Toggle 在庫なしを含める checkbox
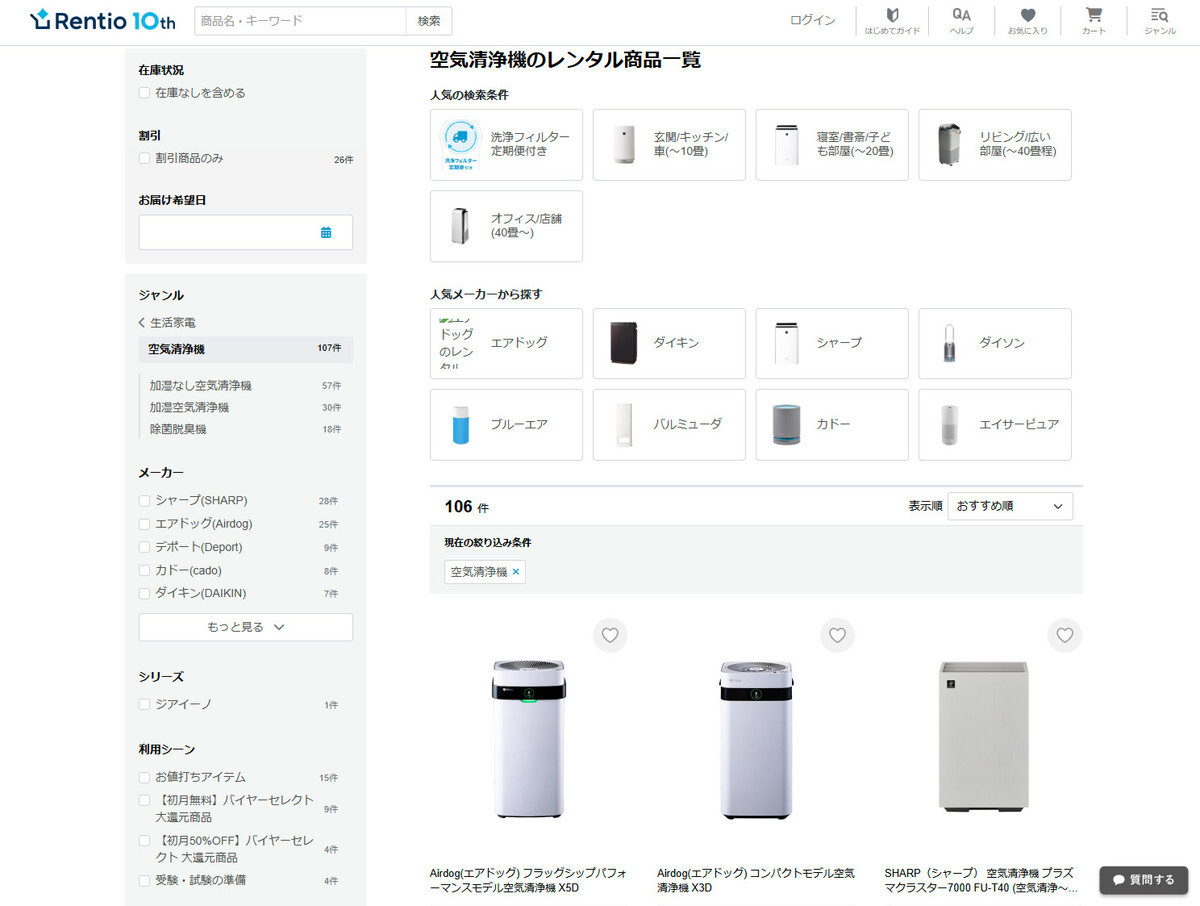Screen dimensions: 1200x906 [145, 93]
